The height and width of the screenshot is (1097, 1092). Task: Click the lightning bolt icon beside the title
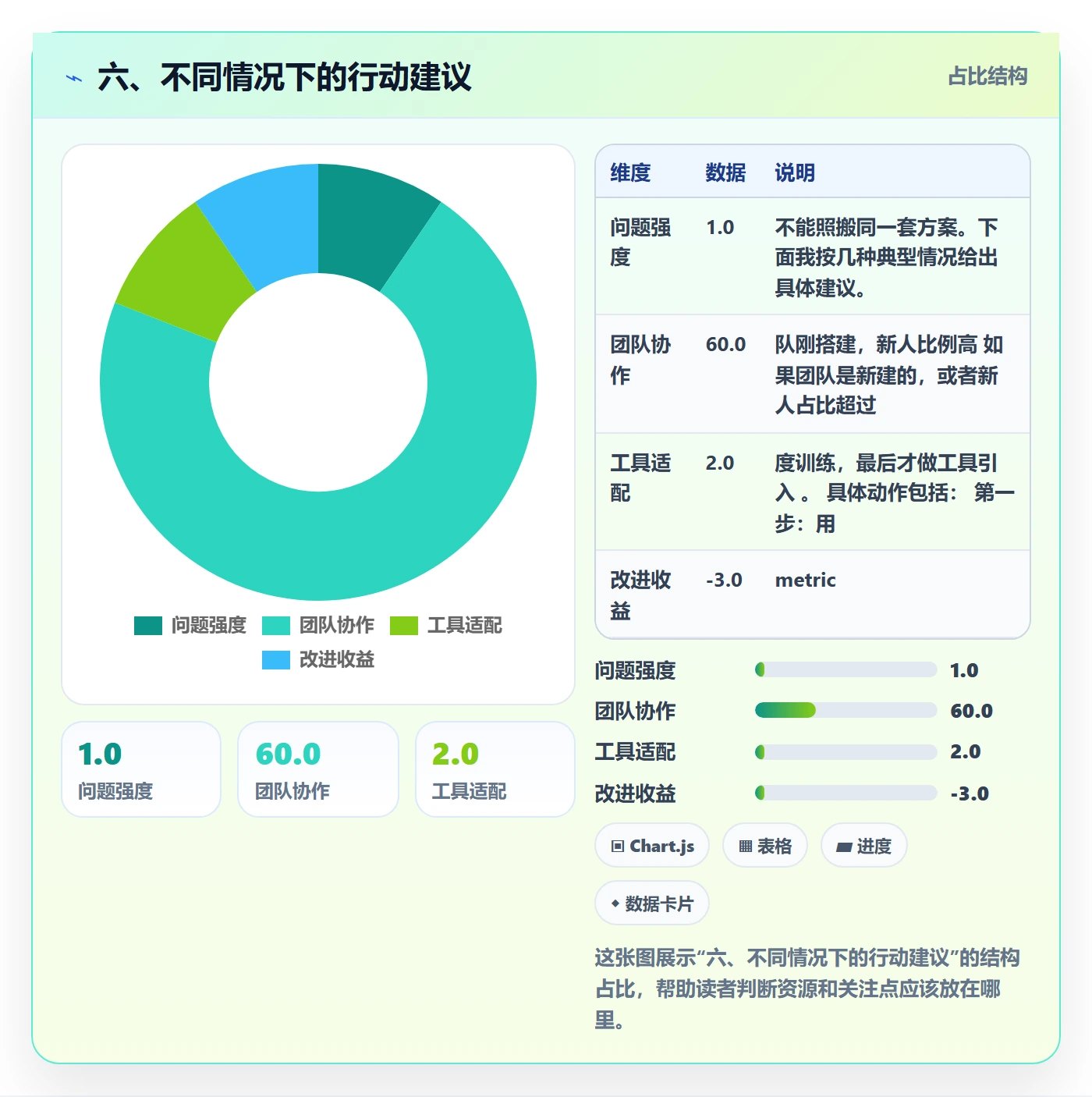tap(74, 78)
